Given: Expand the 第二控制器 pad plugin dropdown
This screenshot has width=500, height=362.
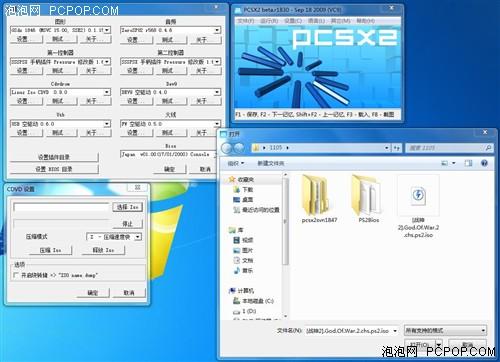Looking at the screenshot, I should pos(217,62).
